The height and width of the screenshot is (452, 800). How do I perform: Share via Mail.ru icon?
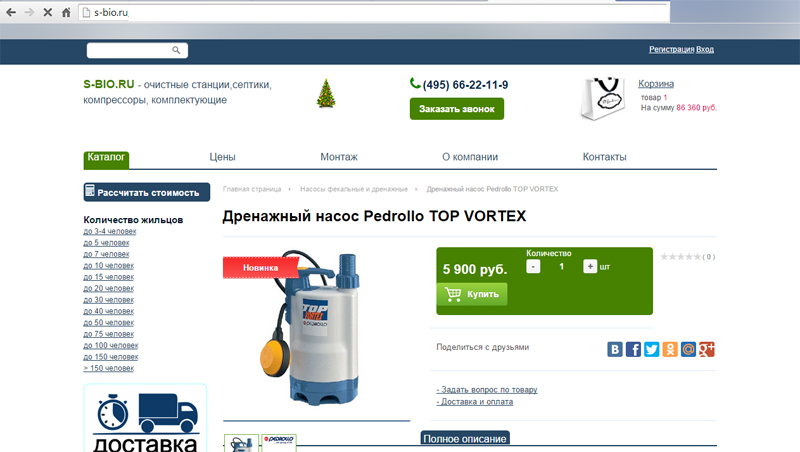tap(688, 349)
